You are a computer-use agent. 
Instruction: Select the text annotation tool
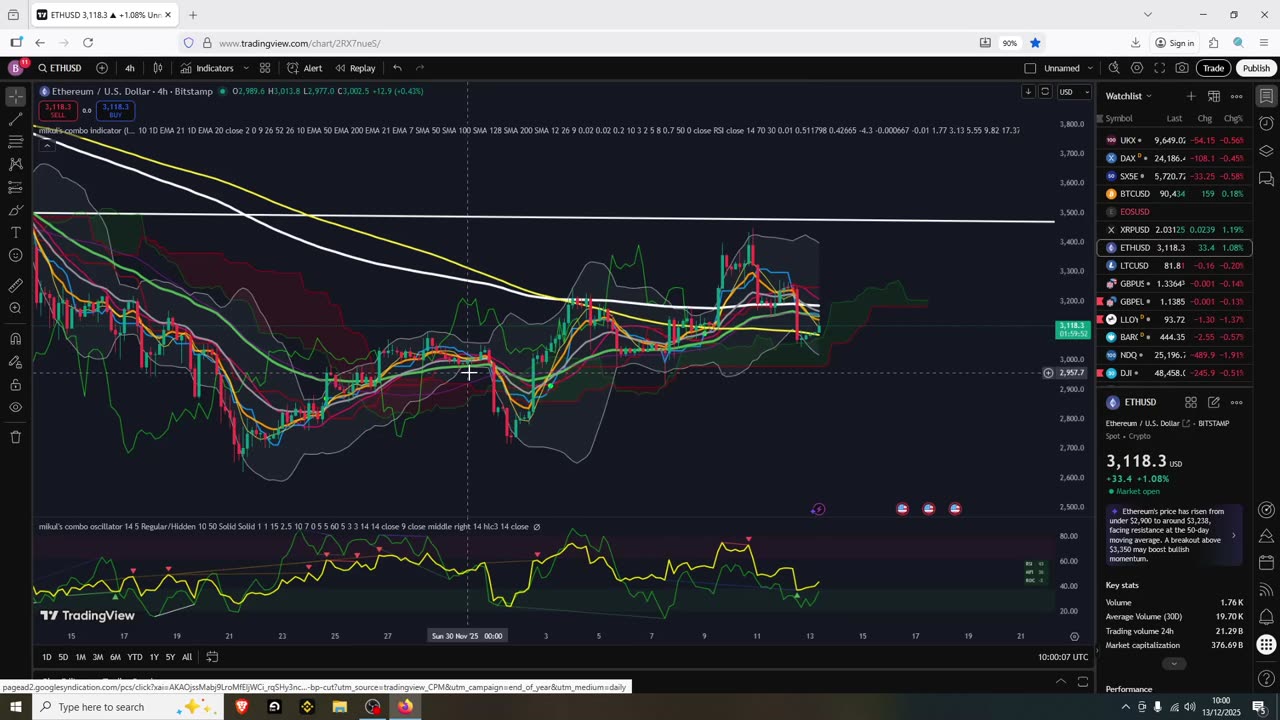[15, 233]
